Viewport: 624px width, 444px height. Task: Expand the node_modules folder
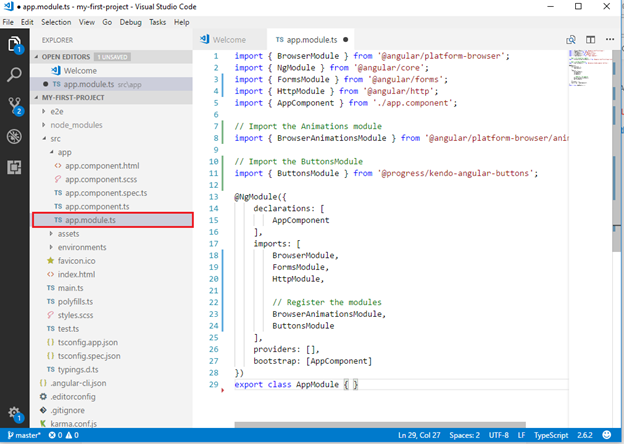(x=78, y=126)
